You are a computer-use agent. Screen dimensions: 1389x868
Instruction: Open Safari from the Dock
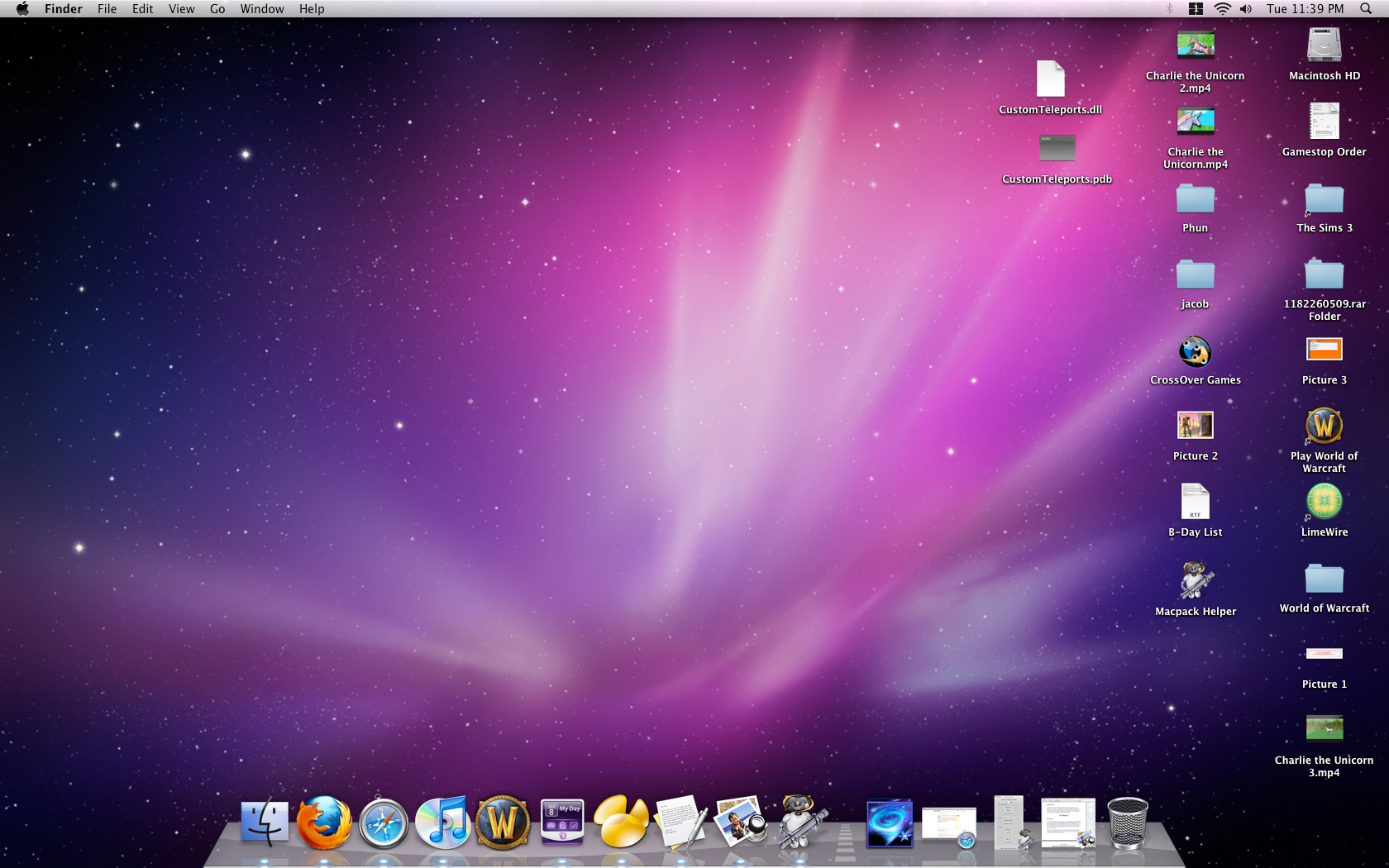click(384, 823)
